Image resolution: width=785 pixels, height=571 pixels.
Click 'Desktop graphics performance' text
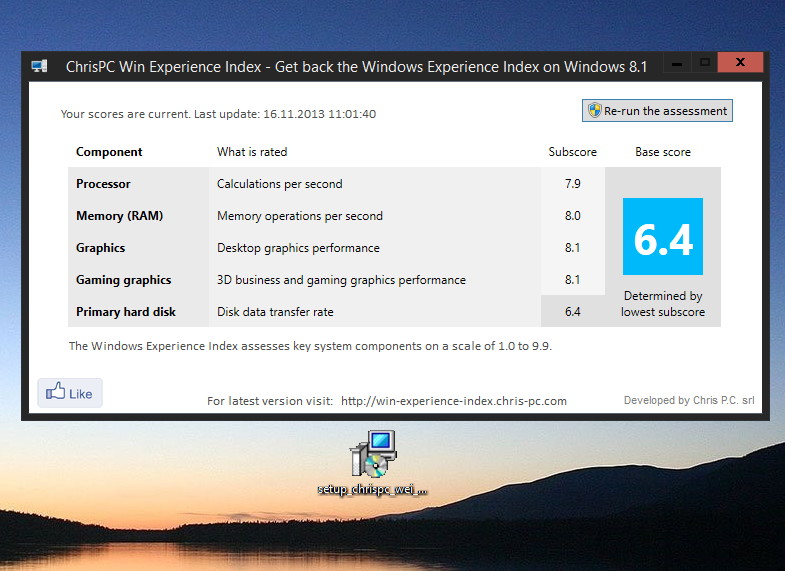tap(298, 248)
